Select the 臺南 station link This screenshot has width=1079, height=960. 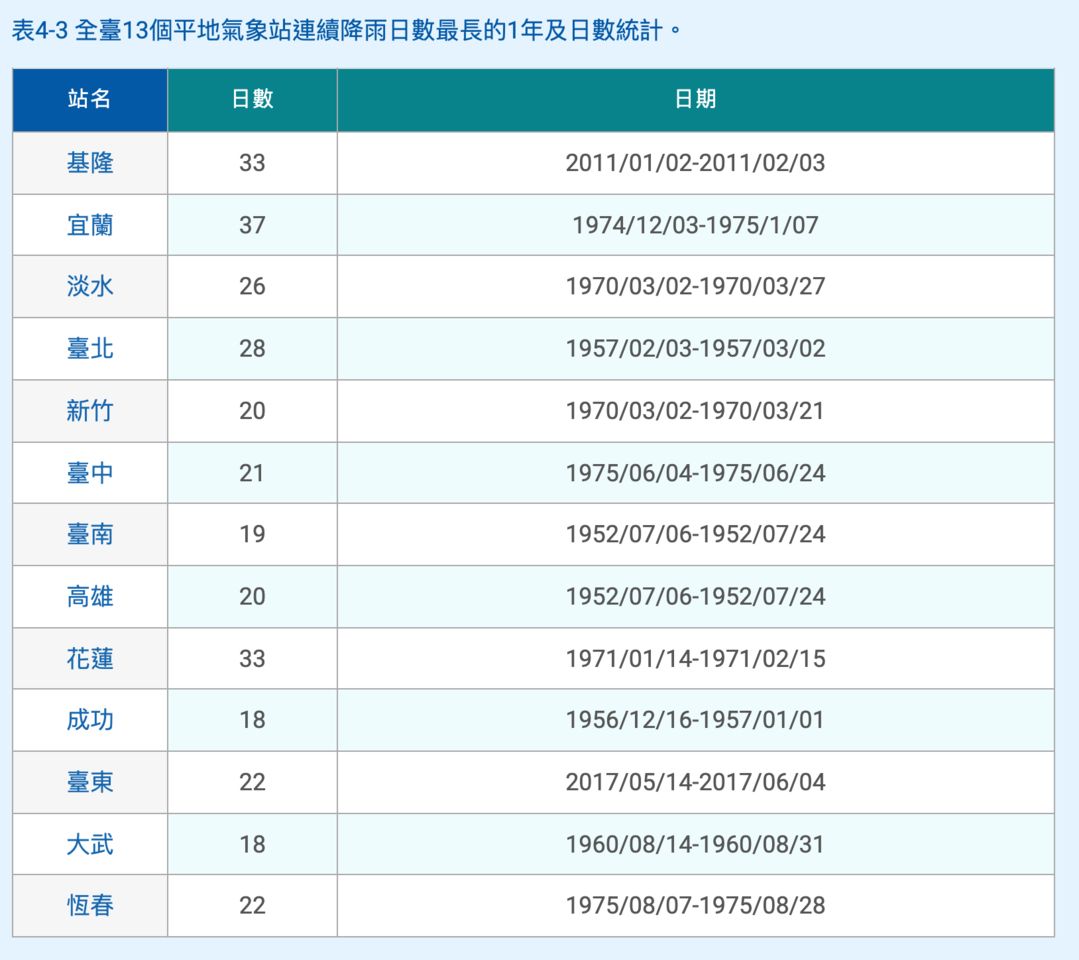(90, 534)
